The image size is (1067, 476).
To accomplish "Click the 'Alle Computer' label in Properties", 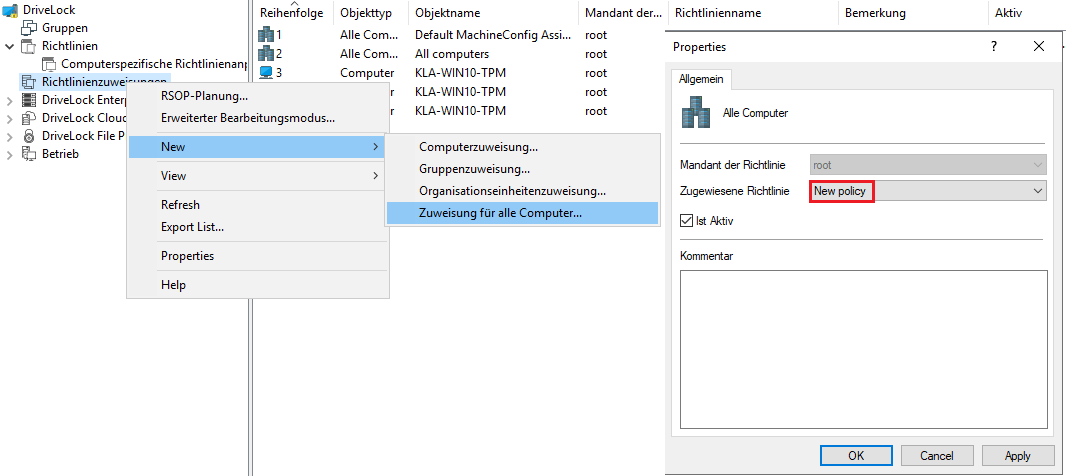I will [x=755, y=114].
